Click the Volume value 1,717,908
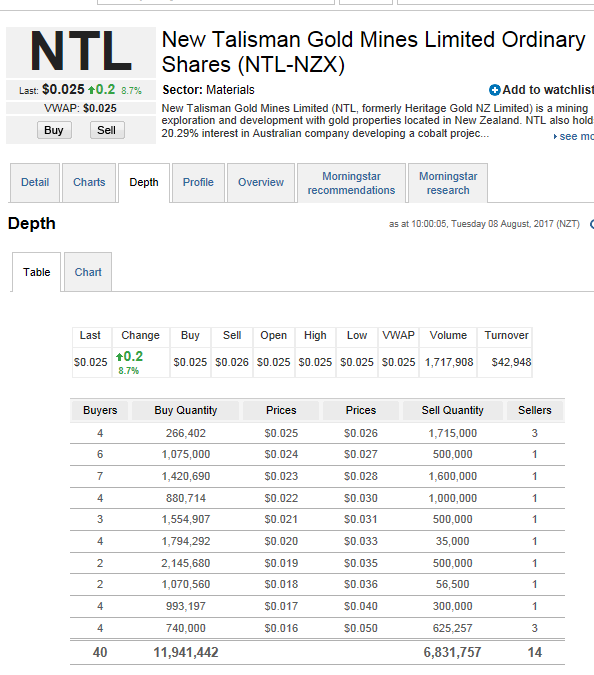Viewport: 594px width, 675px height. point(449,362)
